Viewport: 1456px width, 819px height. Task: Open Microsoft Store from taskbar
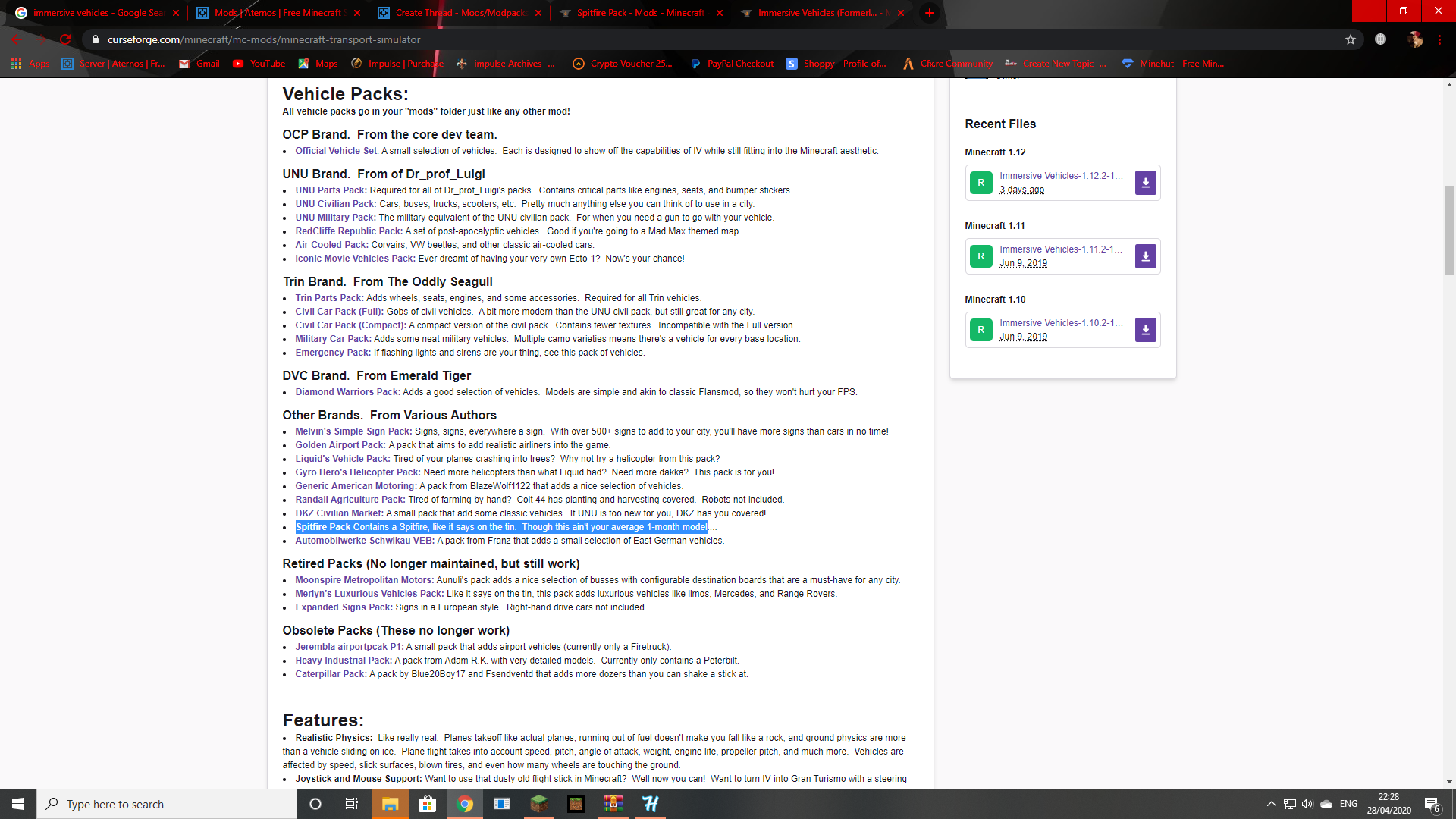pyautogui.click(x=427, y=804)
